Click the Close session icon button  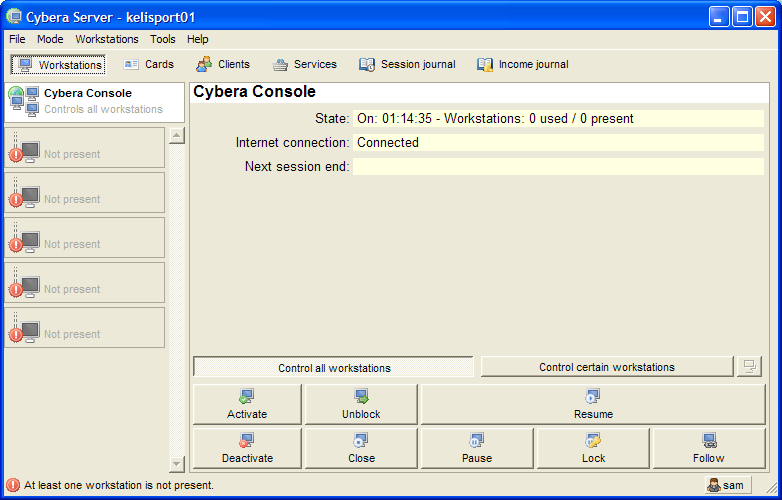coord(361,448)
